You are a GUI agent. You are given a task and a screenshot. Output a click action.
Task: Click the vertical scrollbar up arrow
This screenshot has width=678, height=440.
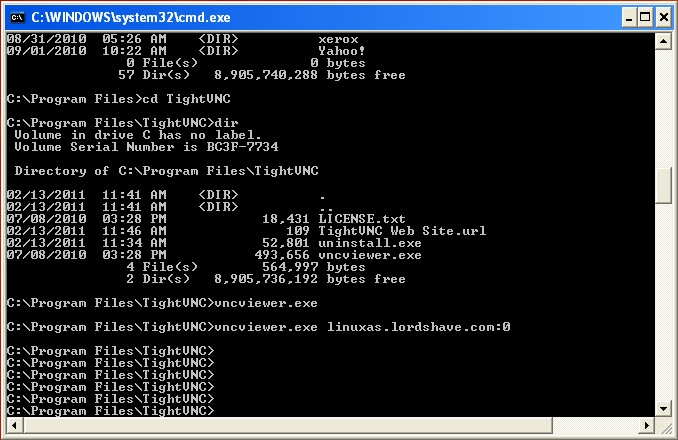coord(663,41)
